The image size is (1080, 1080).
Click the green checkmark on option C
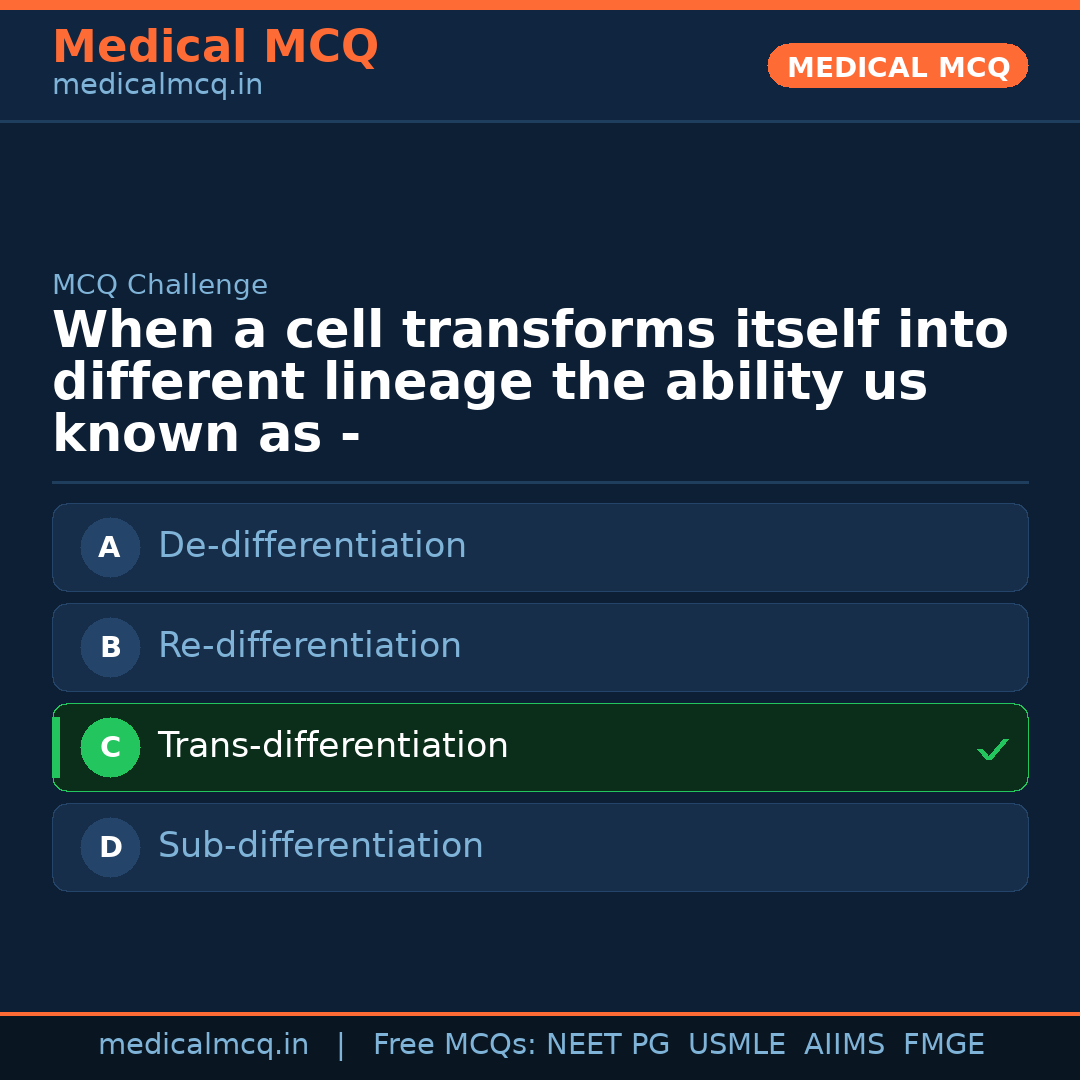click(x=992, y=749)
